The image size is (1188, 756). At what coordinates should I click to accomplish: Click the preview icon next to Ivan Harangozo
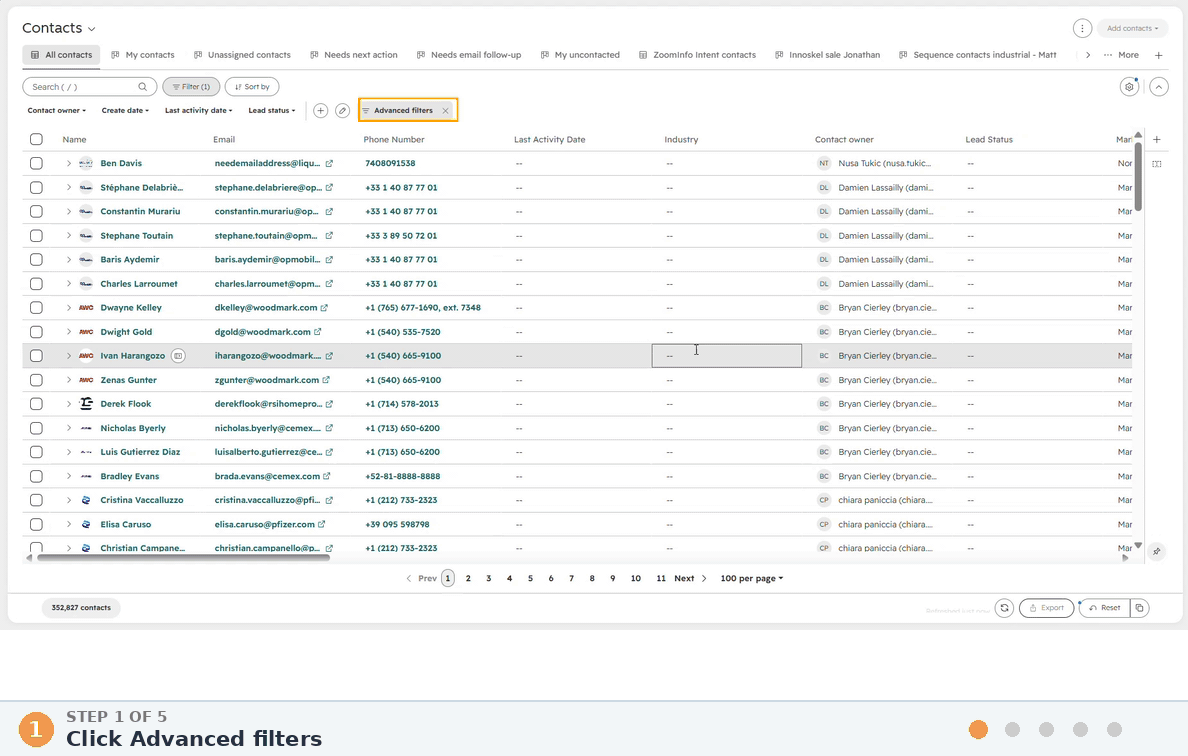pos(178,356)
